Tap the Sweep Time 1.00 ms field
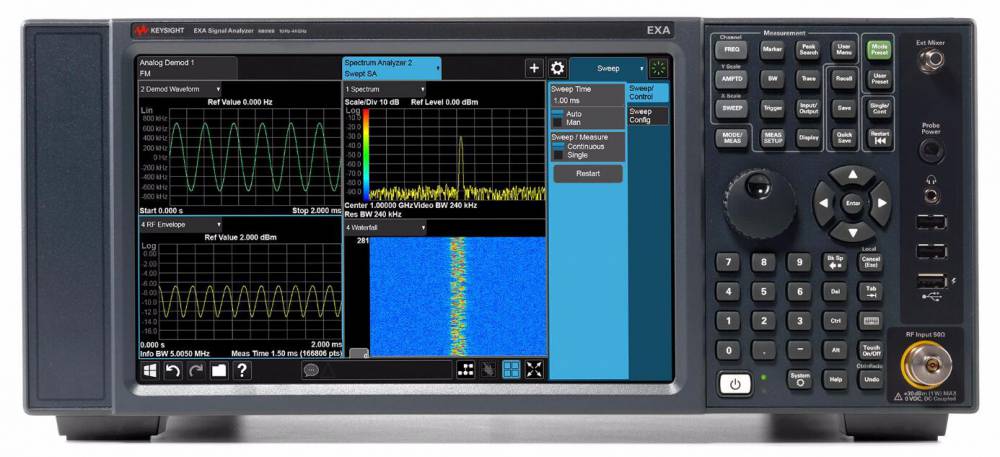This screenshot has width=1000, height=457. (x=587, y=95)
